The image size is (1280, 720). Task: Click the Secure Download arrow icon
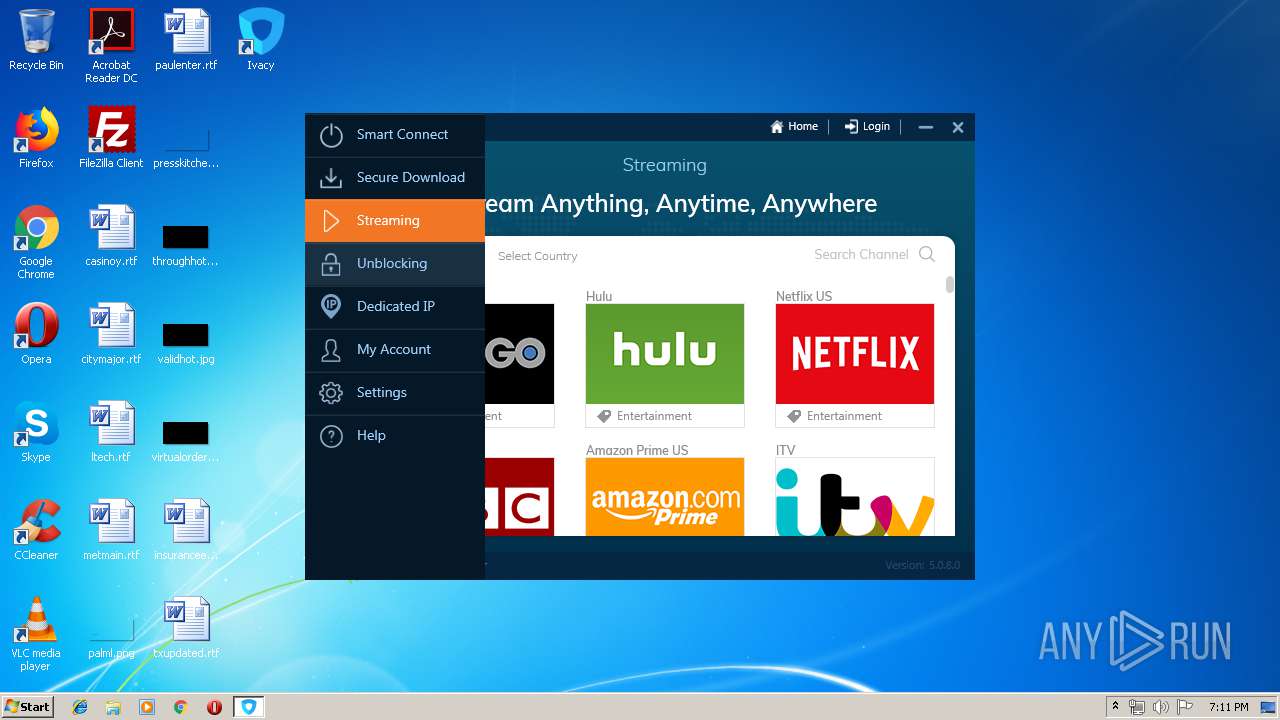click(x=331, y=178)
